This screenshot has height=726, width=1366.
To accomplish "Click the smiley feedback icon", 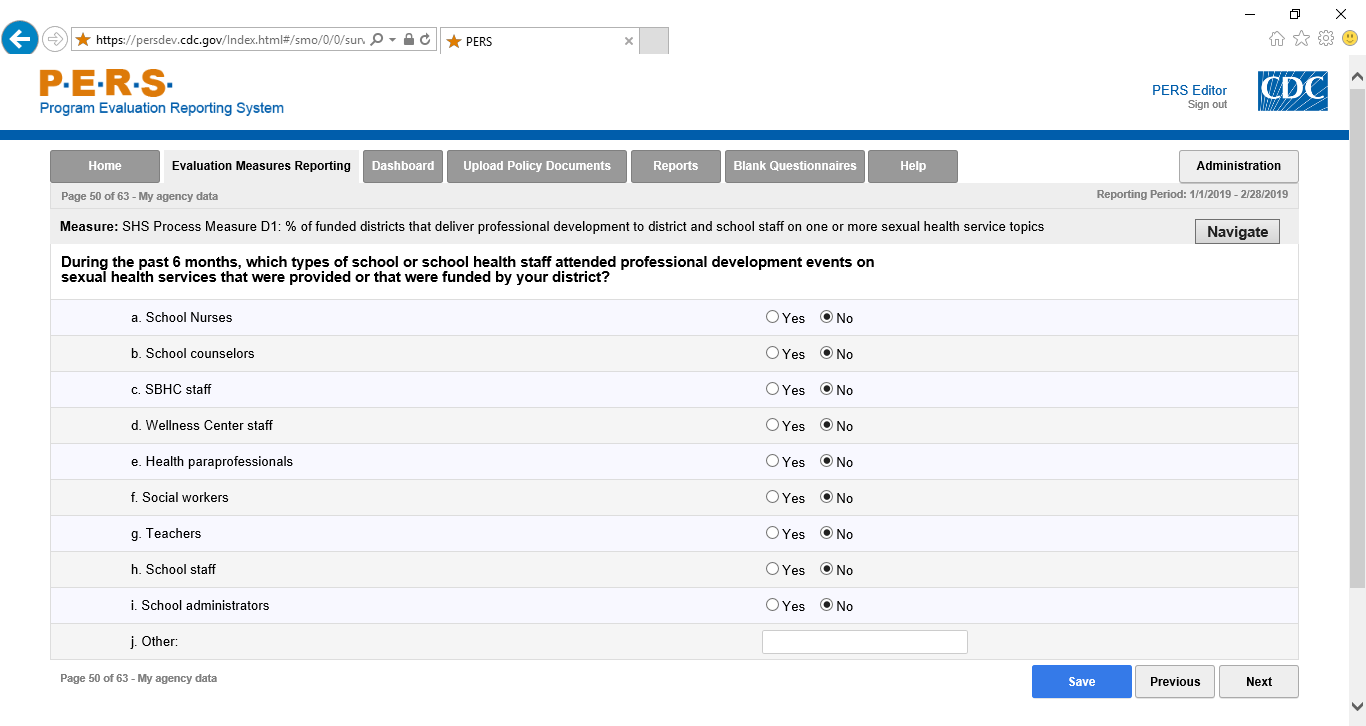I will pos(1349,39).
